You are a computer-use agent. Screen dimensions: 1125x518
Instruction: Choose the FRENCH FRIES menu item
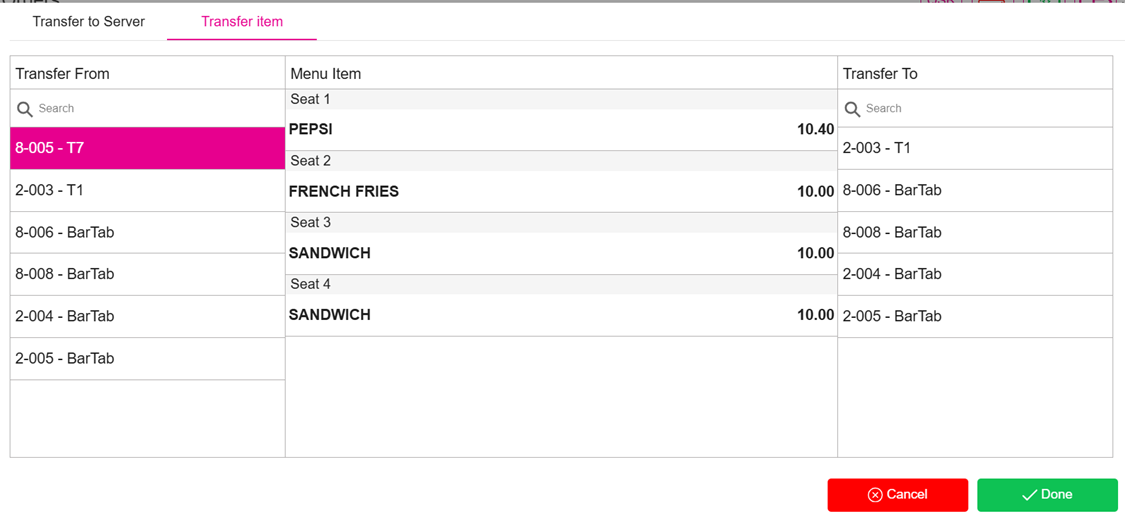coord(560,192)
